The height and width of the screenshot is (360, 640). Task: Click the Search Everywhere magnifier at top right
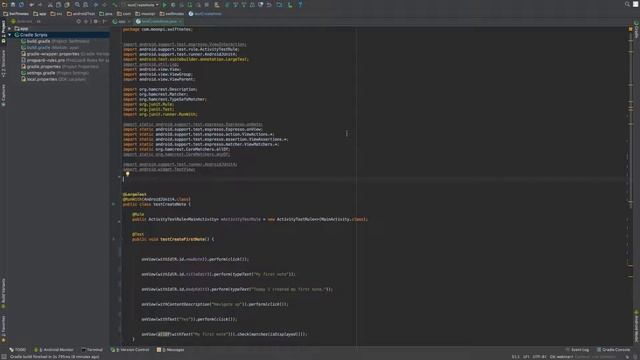tap(627, 4)
